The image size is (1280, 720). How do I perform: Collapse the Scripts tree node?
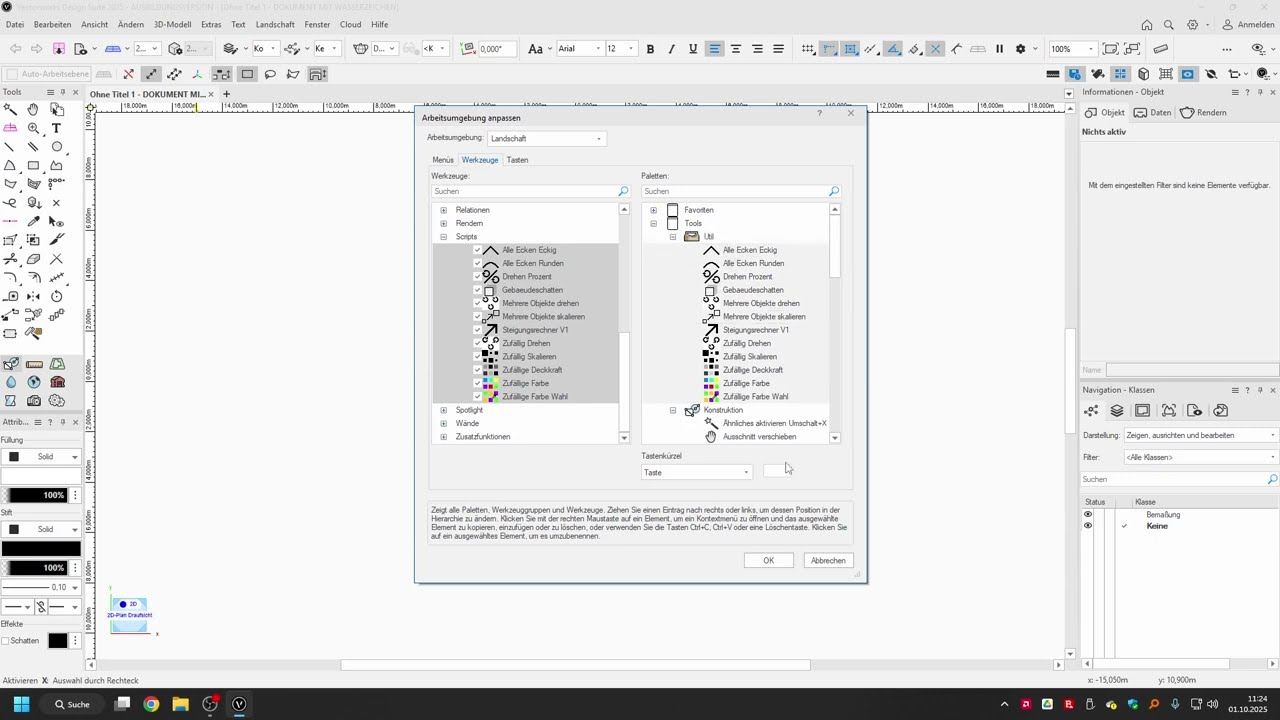pyautogui.click(x=443, y=237)
